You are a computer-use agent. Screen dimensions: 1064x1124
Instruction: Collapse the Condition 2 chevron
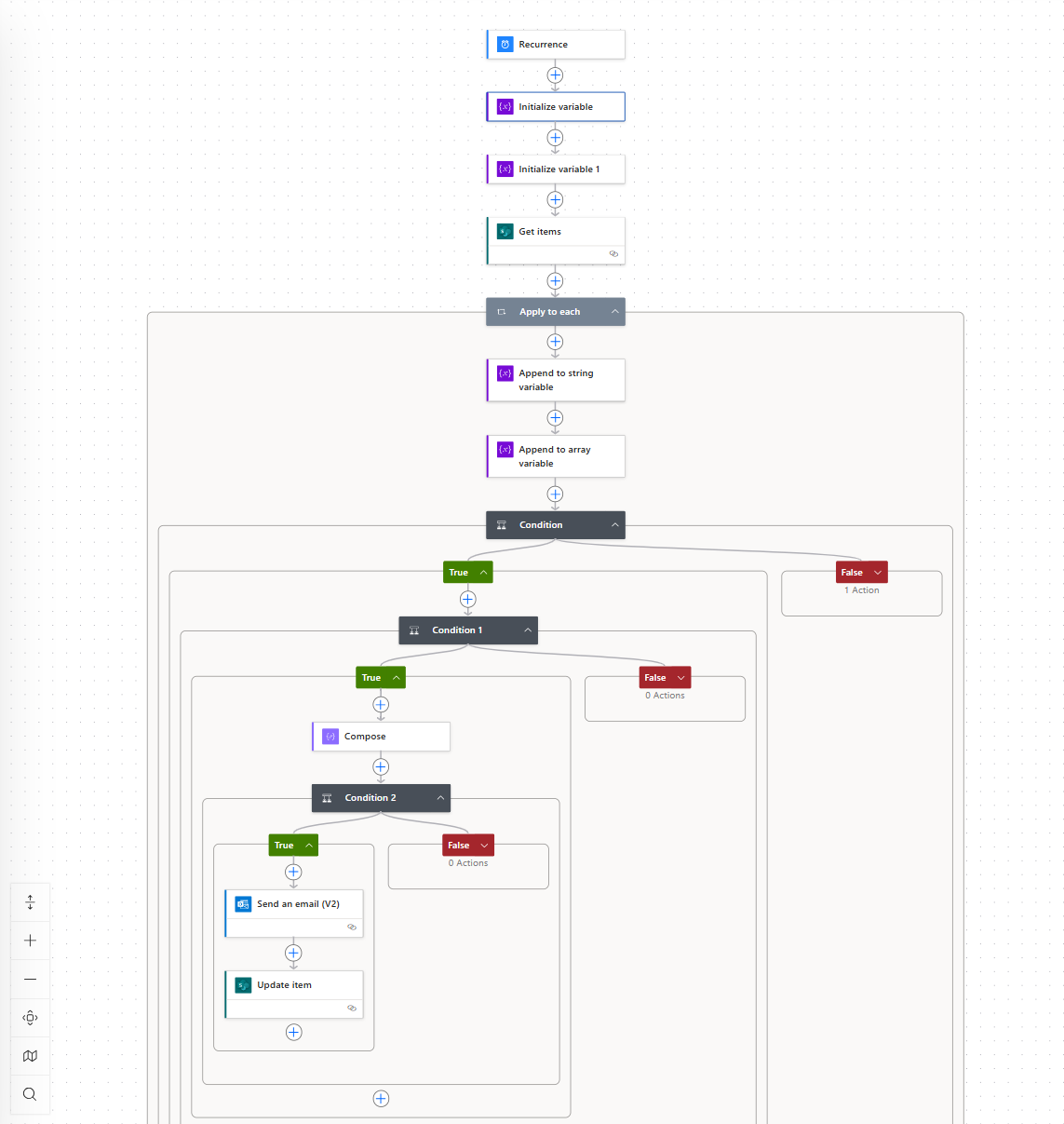(x=439, y=798)
